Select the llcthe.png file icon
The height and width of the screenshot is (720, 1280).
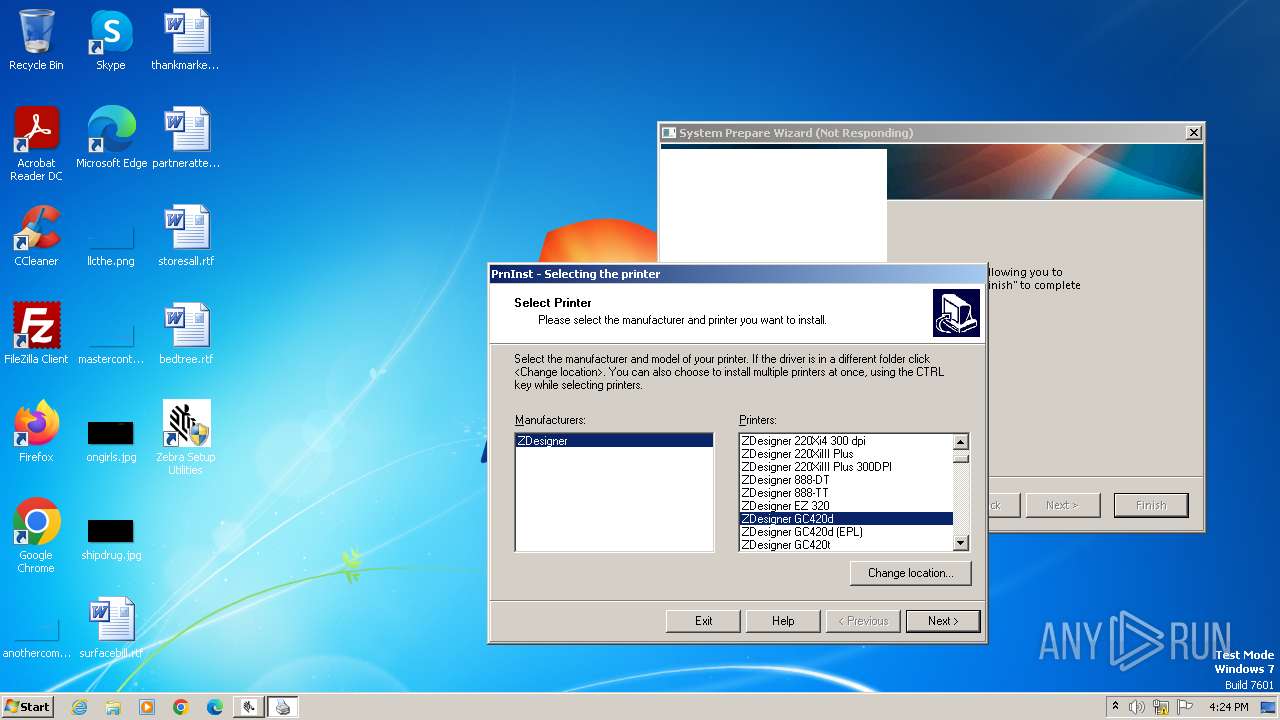click(110, 246)
